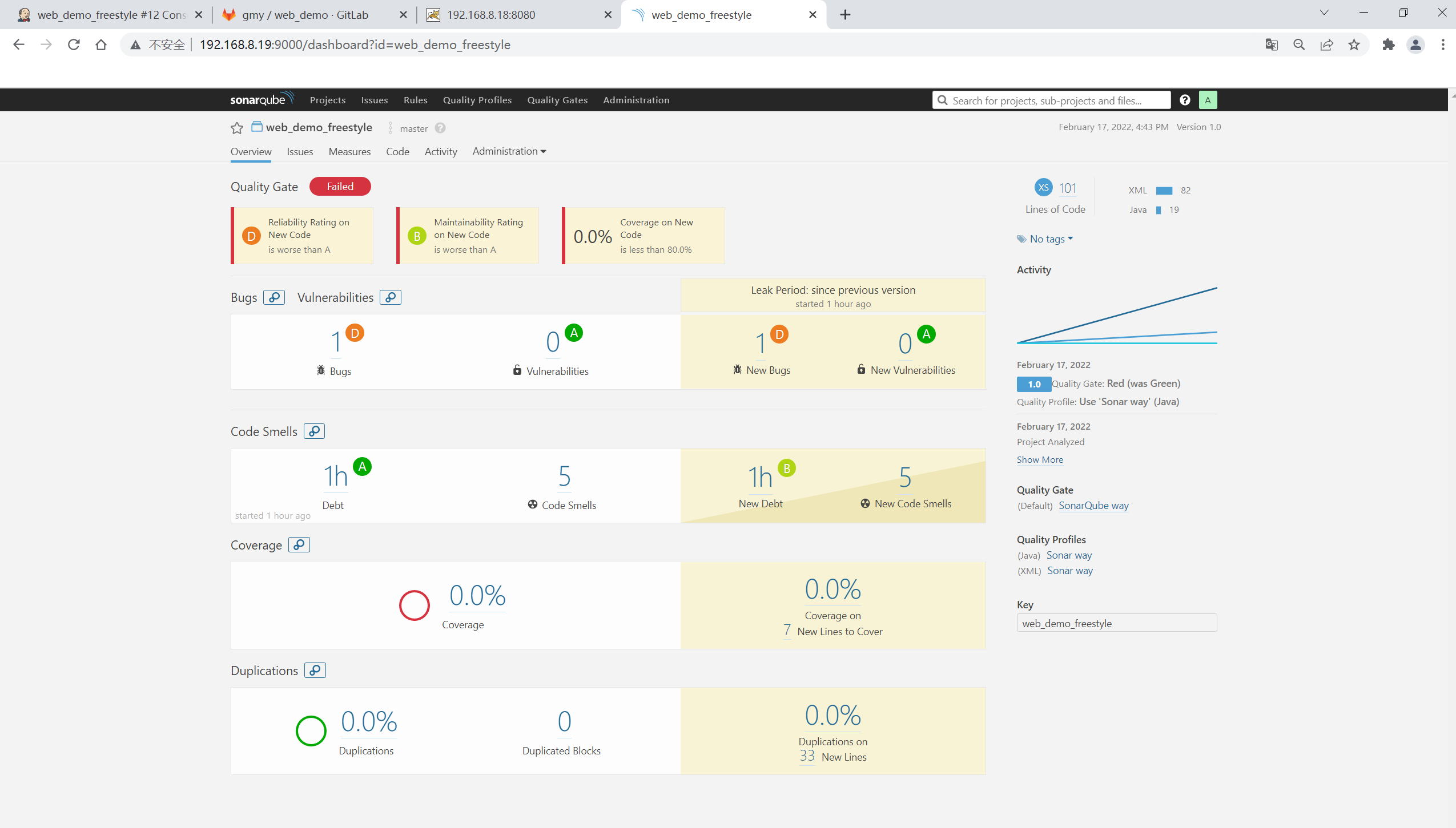Click the 7 New Lines to Cover value

click(x=787, y=631)
